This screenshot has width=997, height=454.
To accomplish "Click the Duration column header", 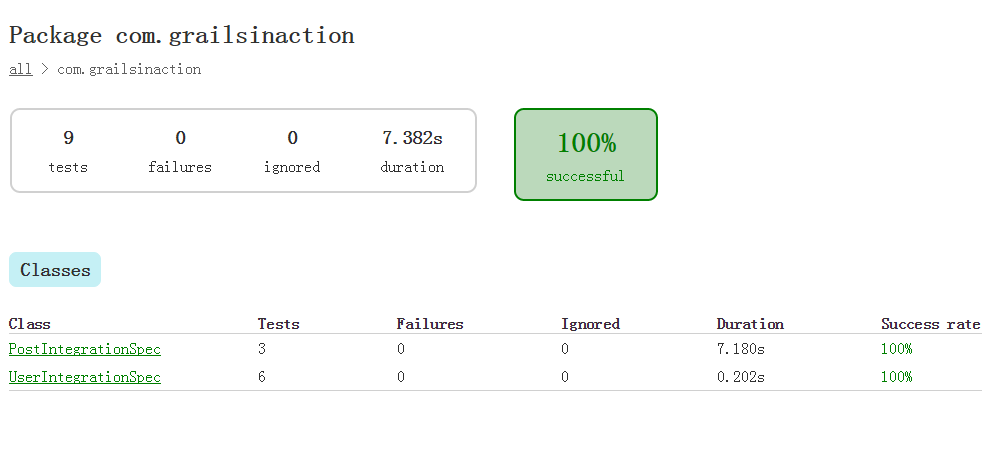I will click(x=750, y=324).
